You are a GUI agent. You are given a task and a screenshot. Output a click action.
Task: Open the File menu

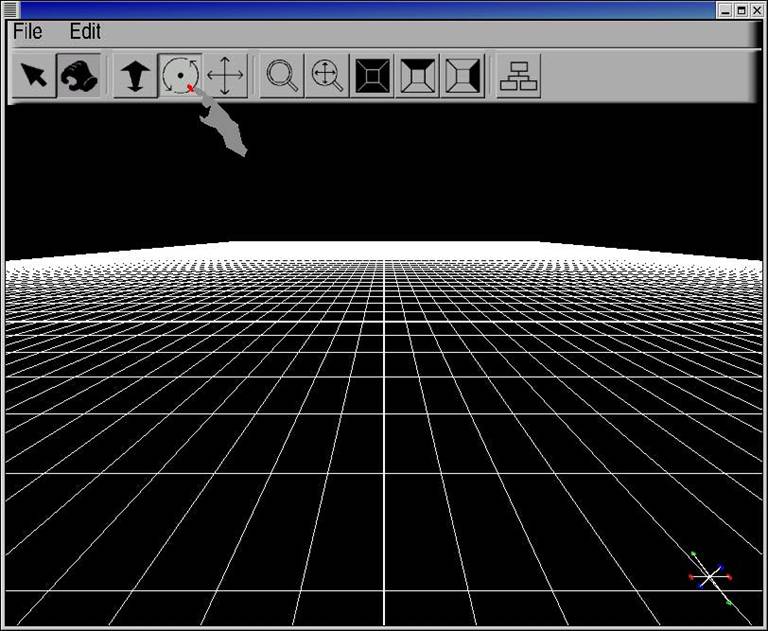(27, 32)
